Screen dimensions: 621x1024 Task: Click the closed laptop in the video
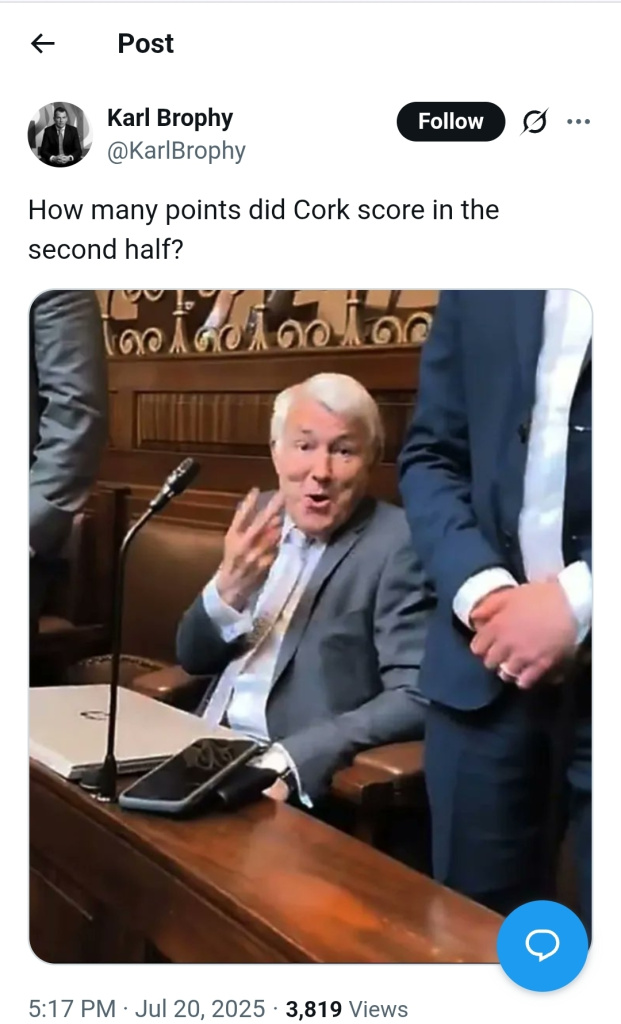[118, 729]
